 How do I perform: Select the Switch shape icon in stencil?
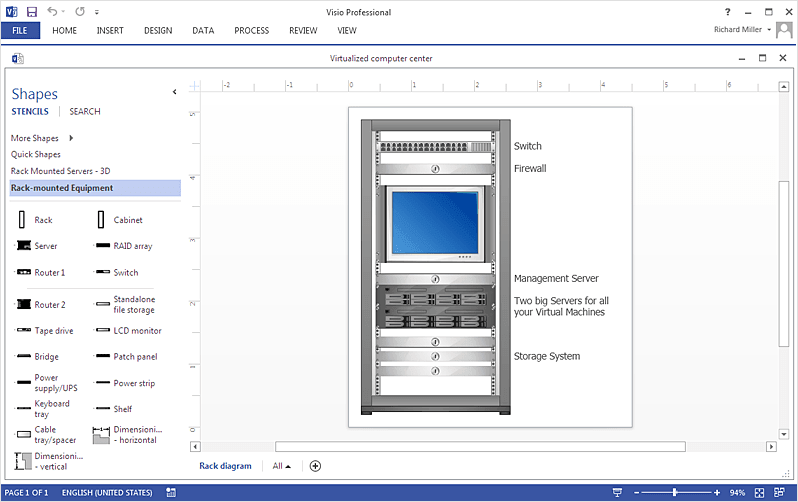coord(103,272)
